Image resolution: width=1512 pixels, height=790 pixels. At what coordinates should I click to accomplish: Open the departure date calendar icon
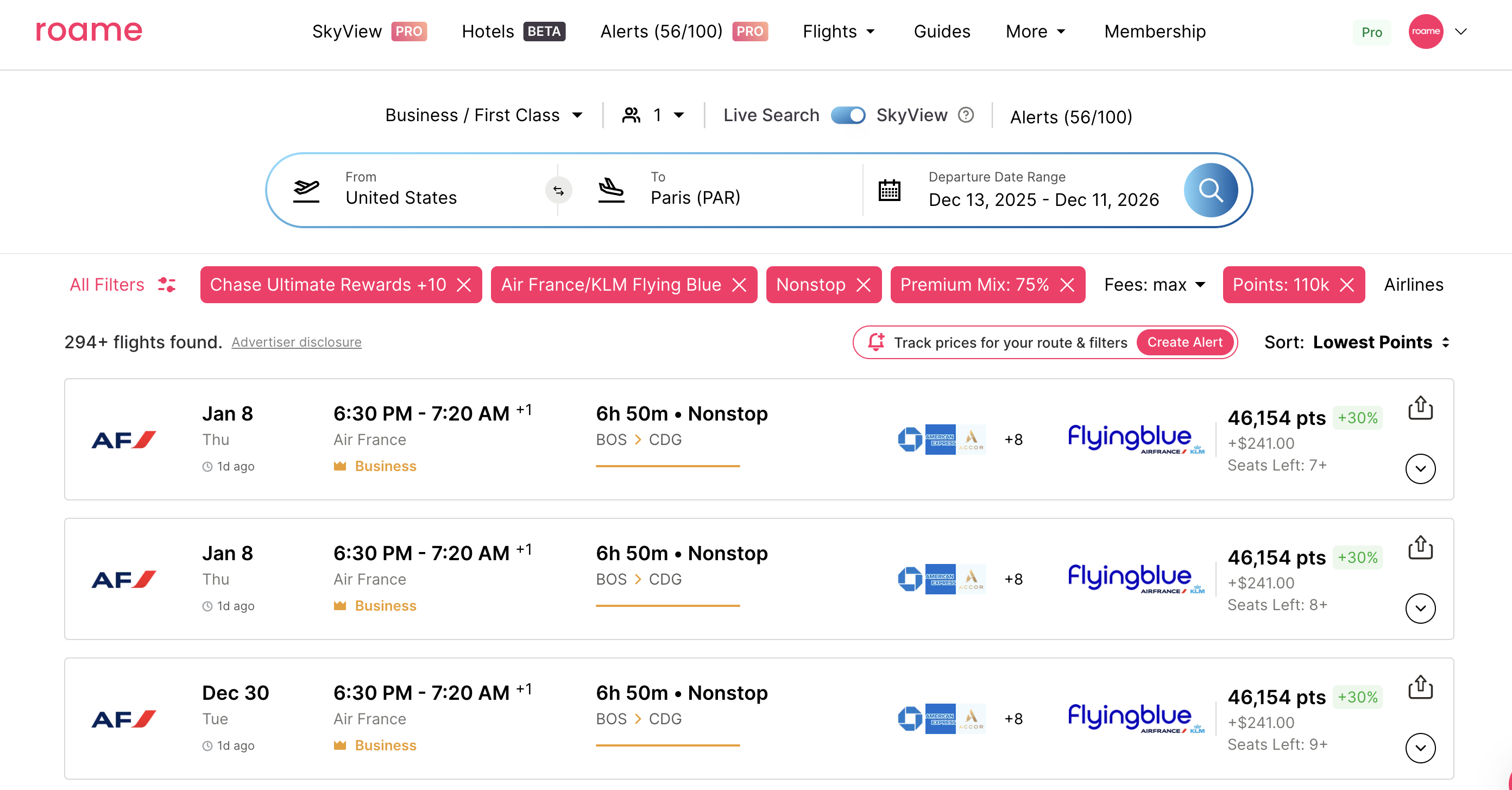(x=889, y=190)
